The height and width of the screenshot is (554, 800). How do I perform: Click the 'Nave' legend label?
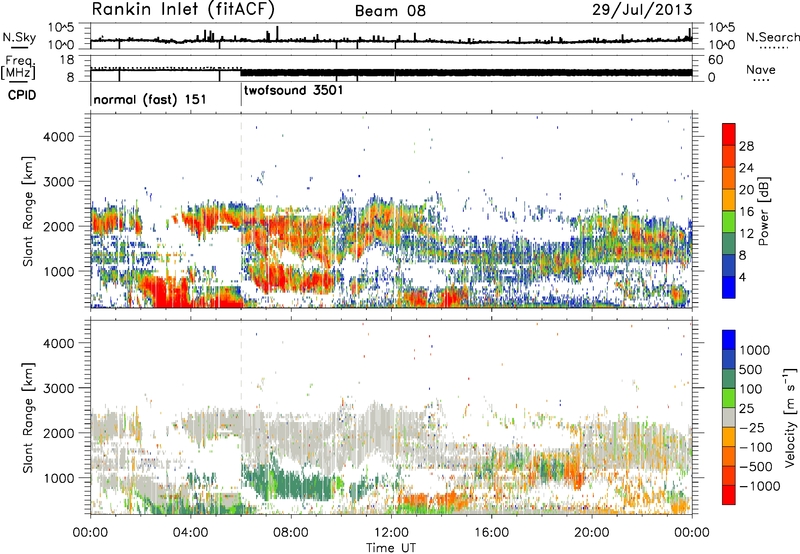tap(761, 69)
